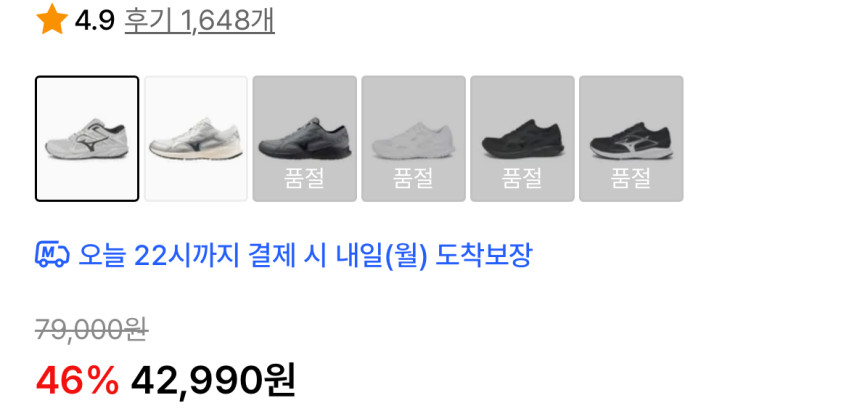849x419 pixels.
Task: Select the sold-out black sneaker with white logo
Action: pyautogui.click(x=631, y=139)
